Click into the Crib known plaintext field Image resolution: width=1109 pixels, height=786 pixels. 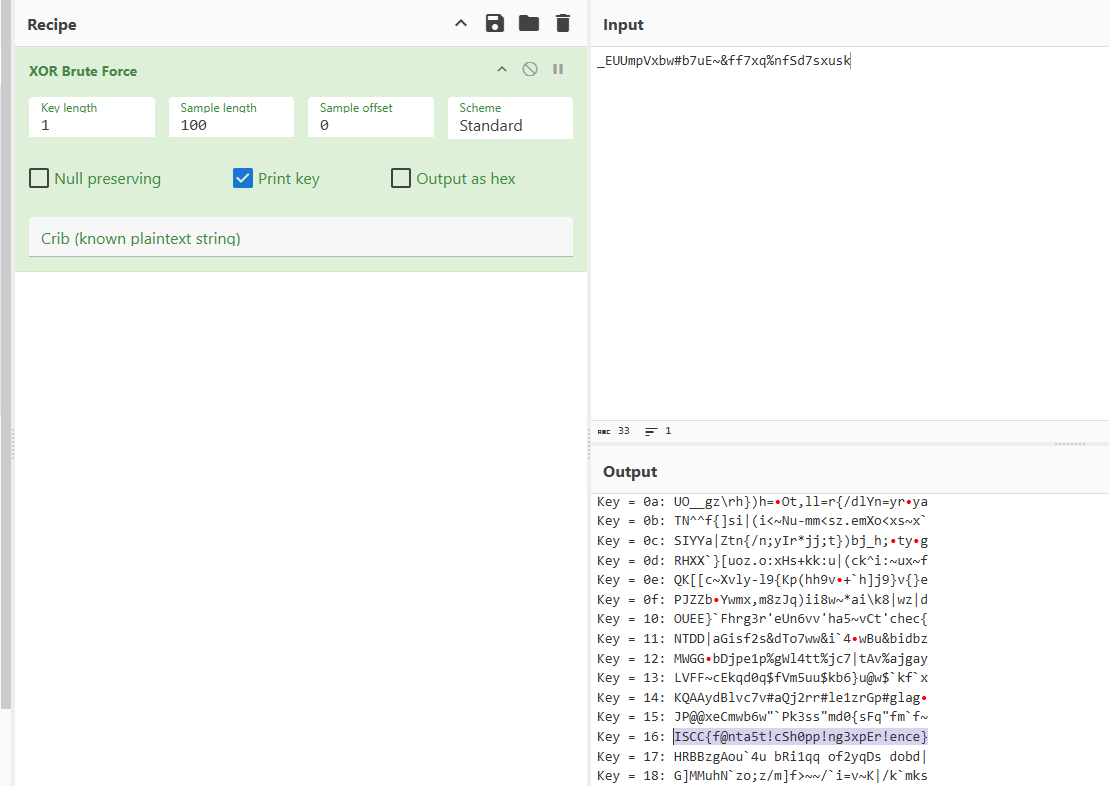(x=300, y=238)
